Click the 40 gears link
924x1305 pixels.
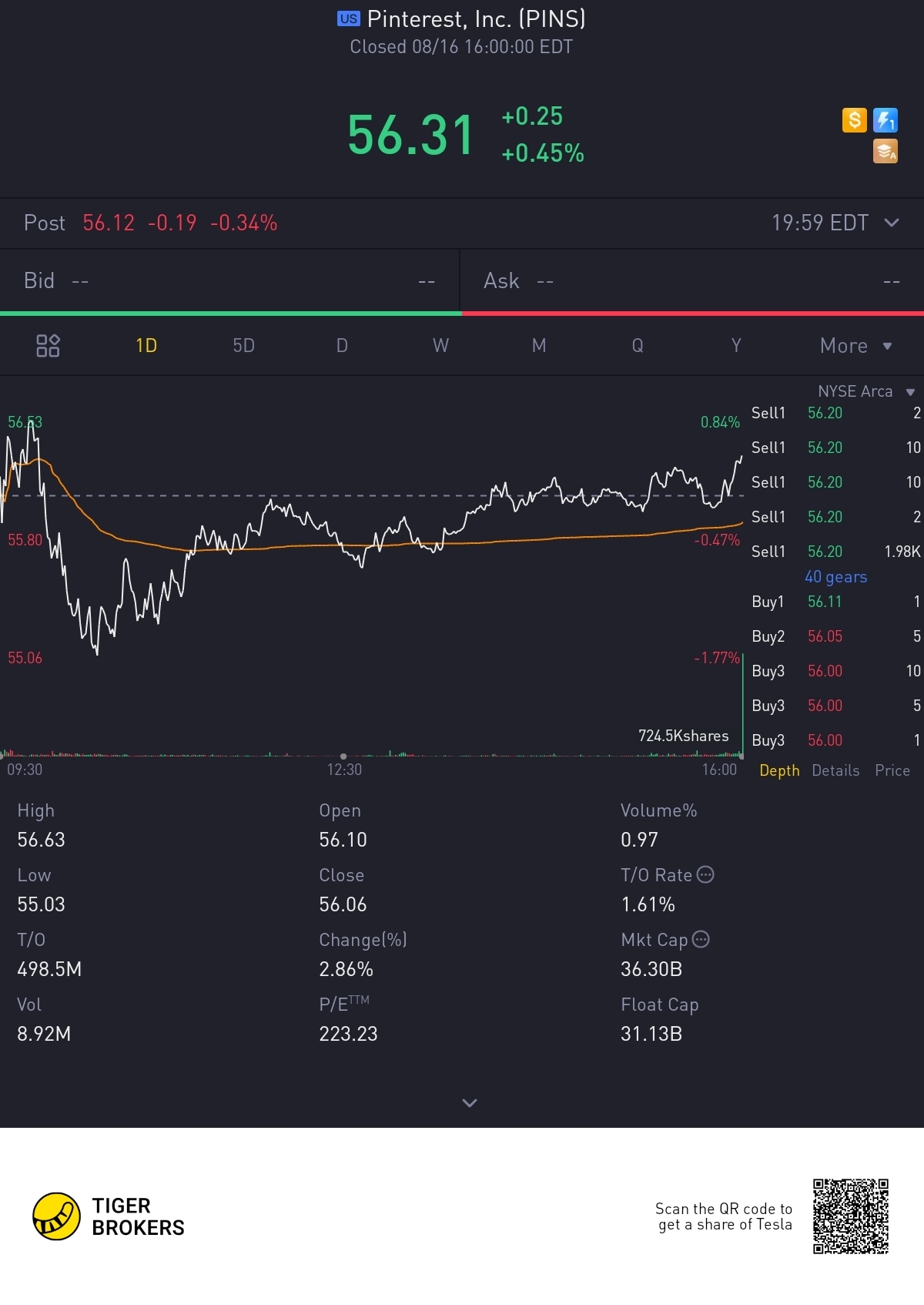point(836,577)
